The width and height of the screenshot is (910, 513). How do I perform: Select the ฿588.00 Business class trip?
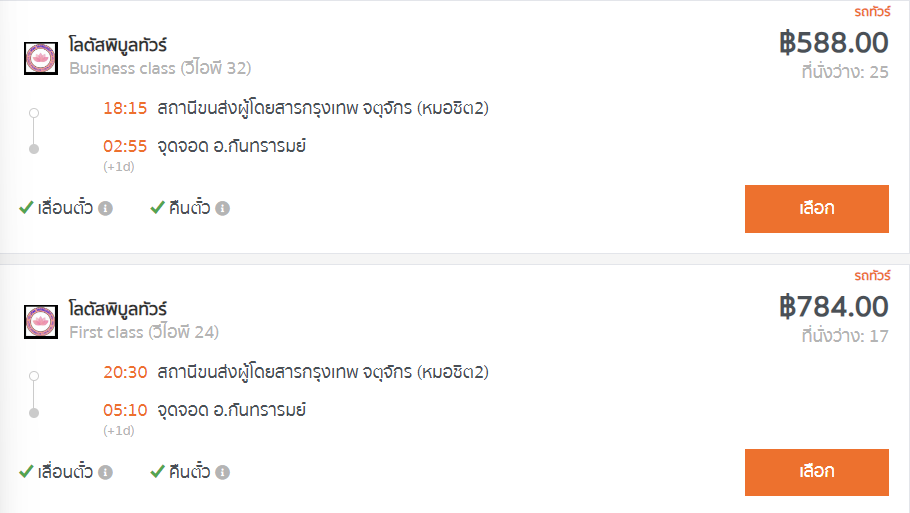[817, 209]
